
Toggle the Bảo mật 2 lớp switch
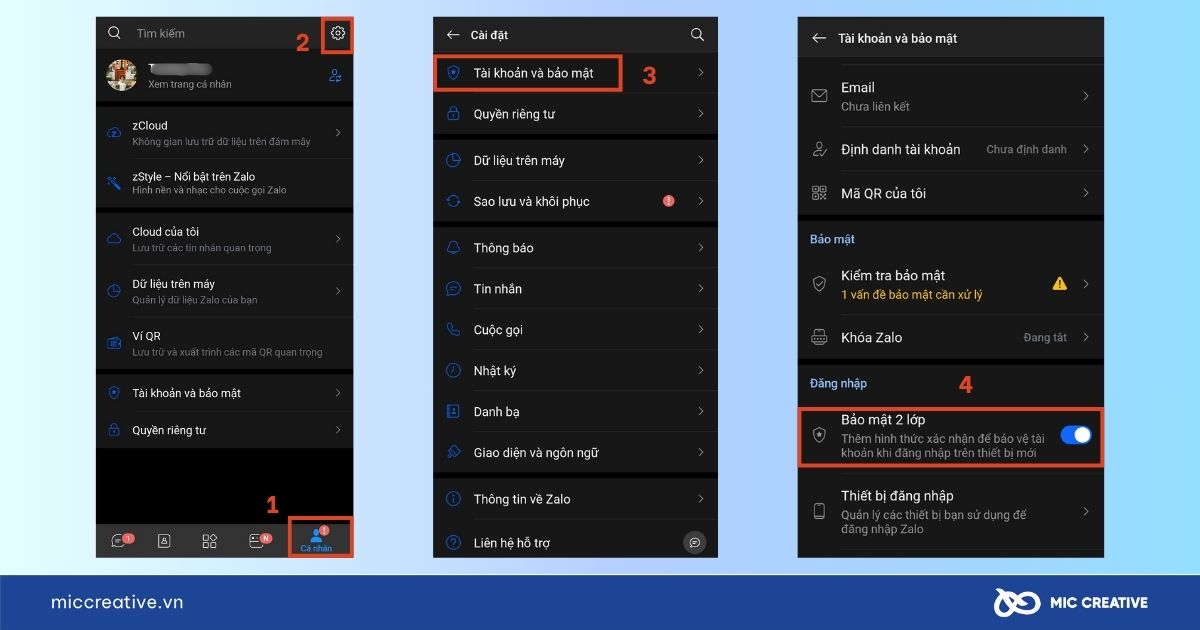pyautogui.click(x=1076, y=435)
